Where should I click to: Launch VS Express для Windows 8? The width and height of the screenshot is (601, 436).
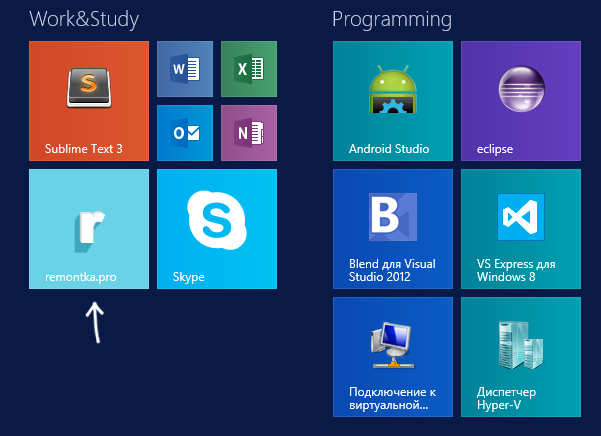tap(521, 229)
